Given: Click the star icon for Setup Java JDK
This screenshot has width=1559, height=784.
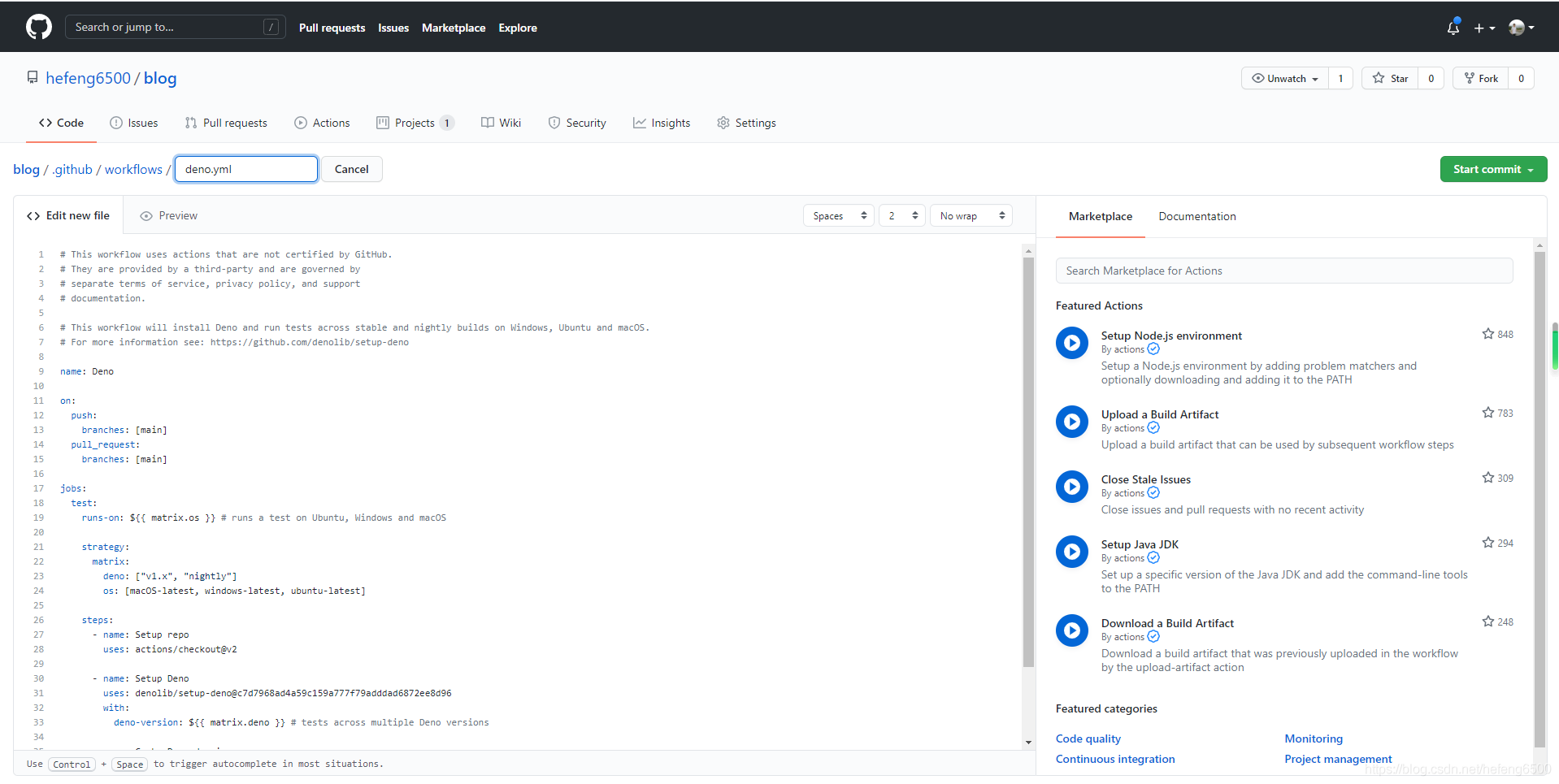Looking at the screenshot, I should [x=1488, y=543].
